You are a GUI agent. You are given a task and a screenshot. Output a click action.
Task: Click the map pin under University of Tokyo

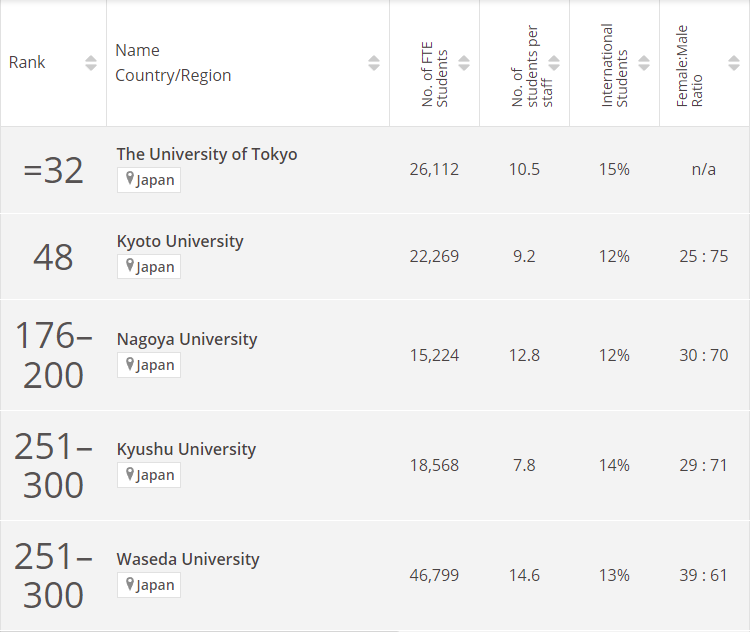[130, 180]
